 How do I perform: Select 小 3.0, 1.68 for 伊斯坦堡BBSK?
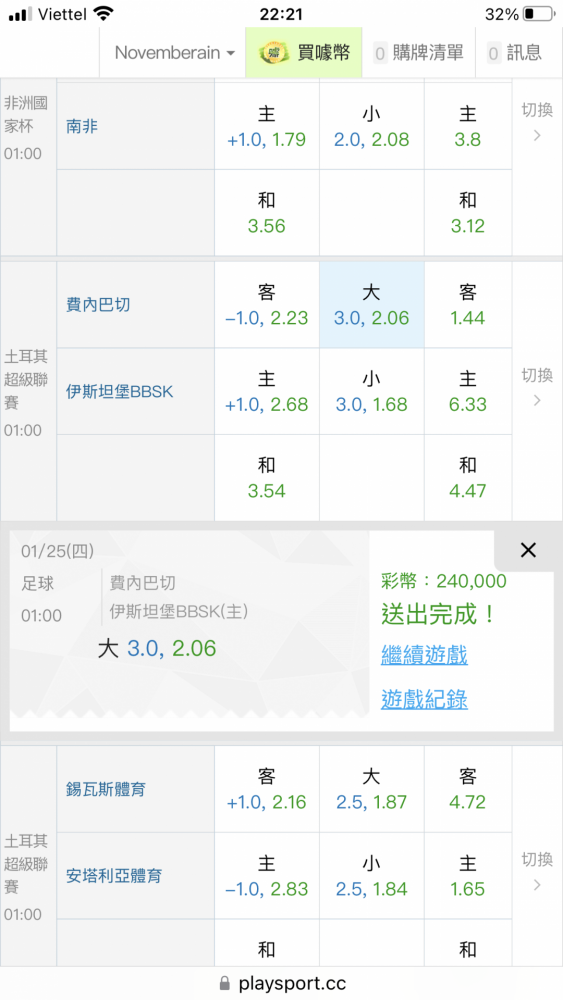coord(372,392)
